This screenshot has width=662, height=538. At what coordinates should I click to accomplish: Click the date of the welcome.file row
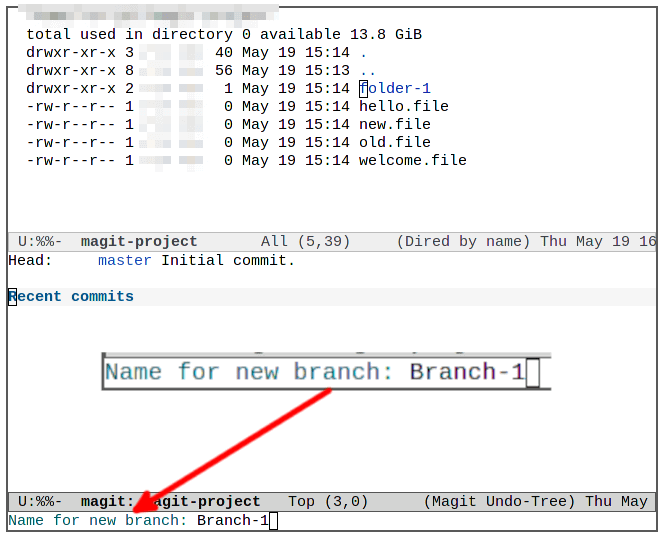[296, 160]
